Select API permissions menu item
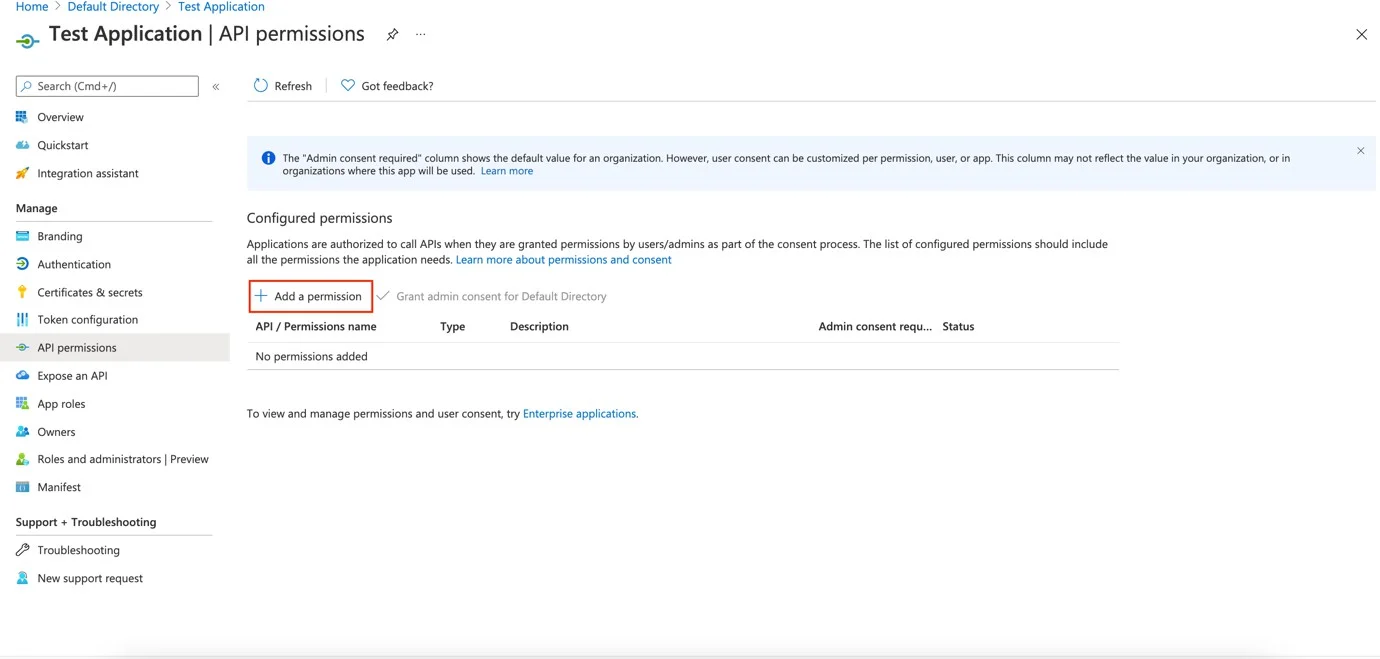Screen dimensions: 1380x659 point(77,348)
